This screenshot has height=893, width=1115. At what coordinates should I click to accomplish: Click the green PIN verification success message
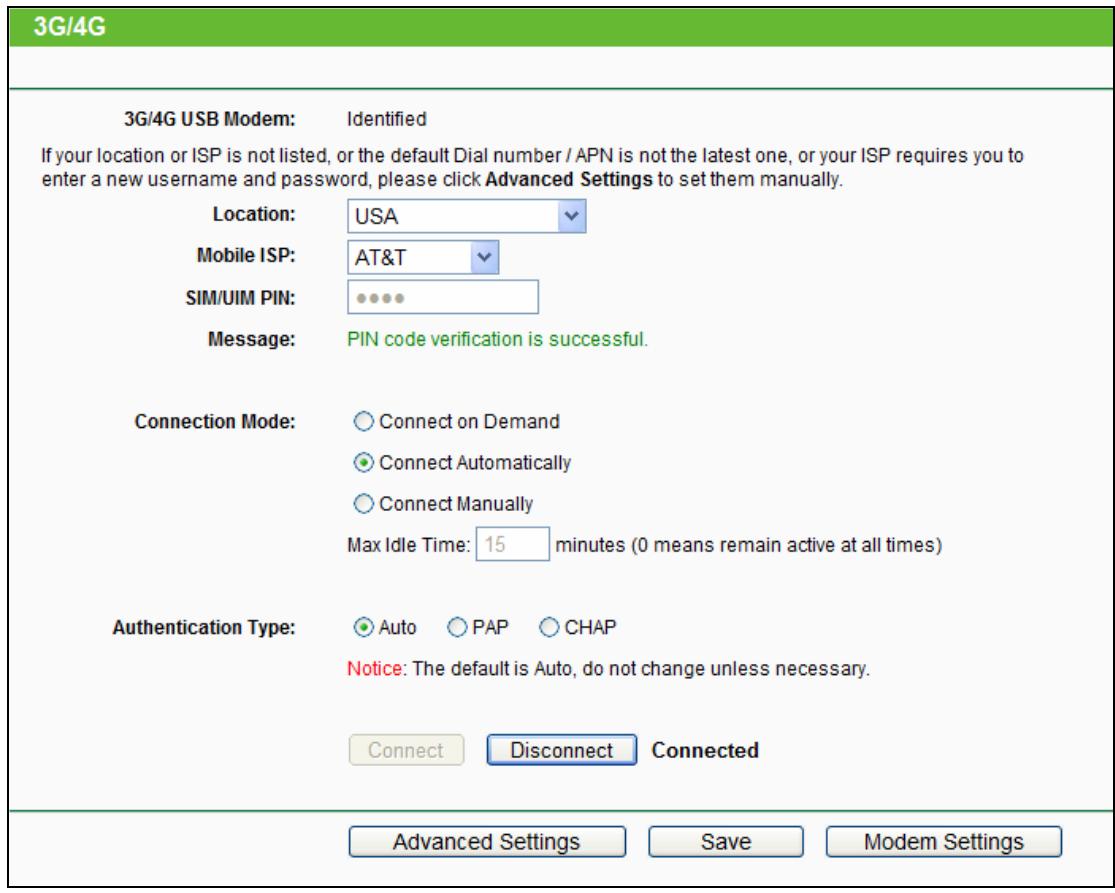click(497, 340)
